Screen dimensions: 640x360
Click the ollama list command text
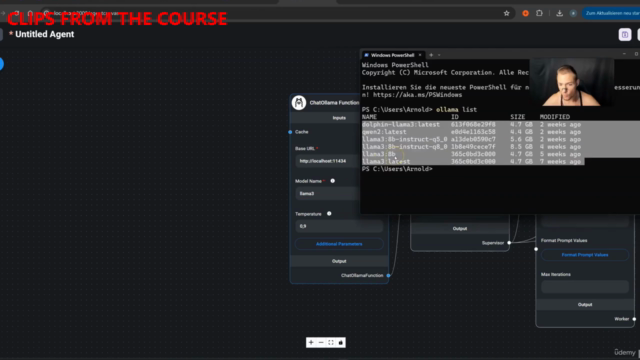456,109
